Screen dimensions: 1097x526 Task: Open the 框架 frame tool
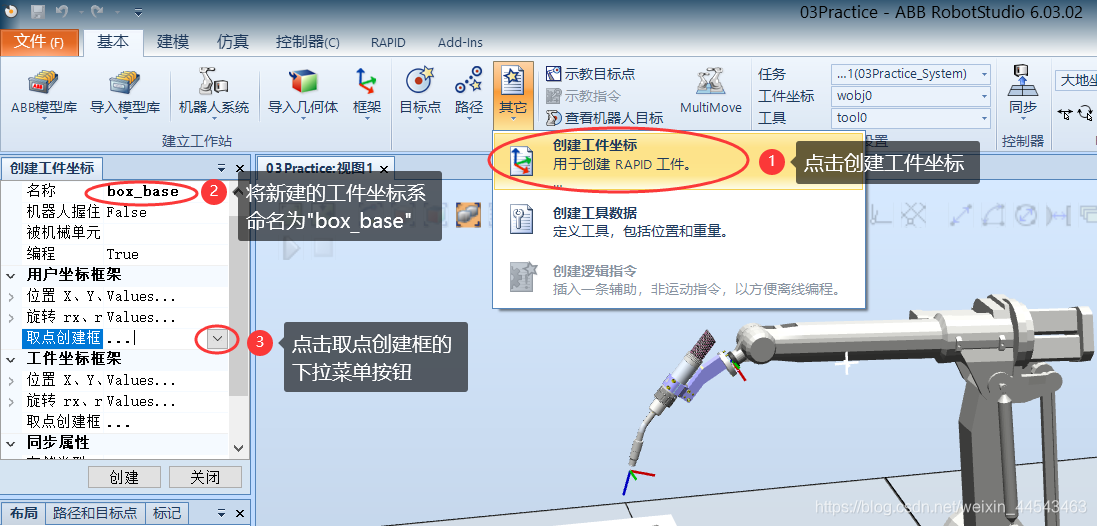click(x=367, y=92)
